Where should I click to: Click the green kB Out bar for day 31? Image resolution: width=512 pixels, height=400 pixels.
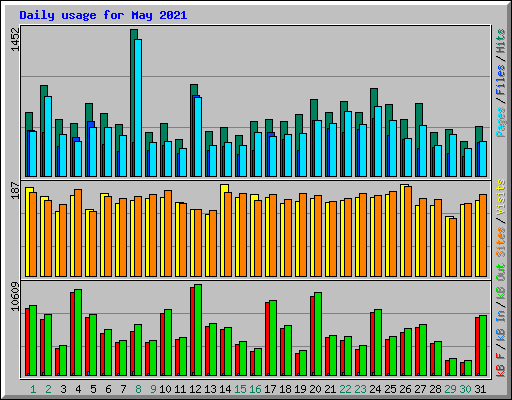point(483,345)
